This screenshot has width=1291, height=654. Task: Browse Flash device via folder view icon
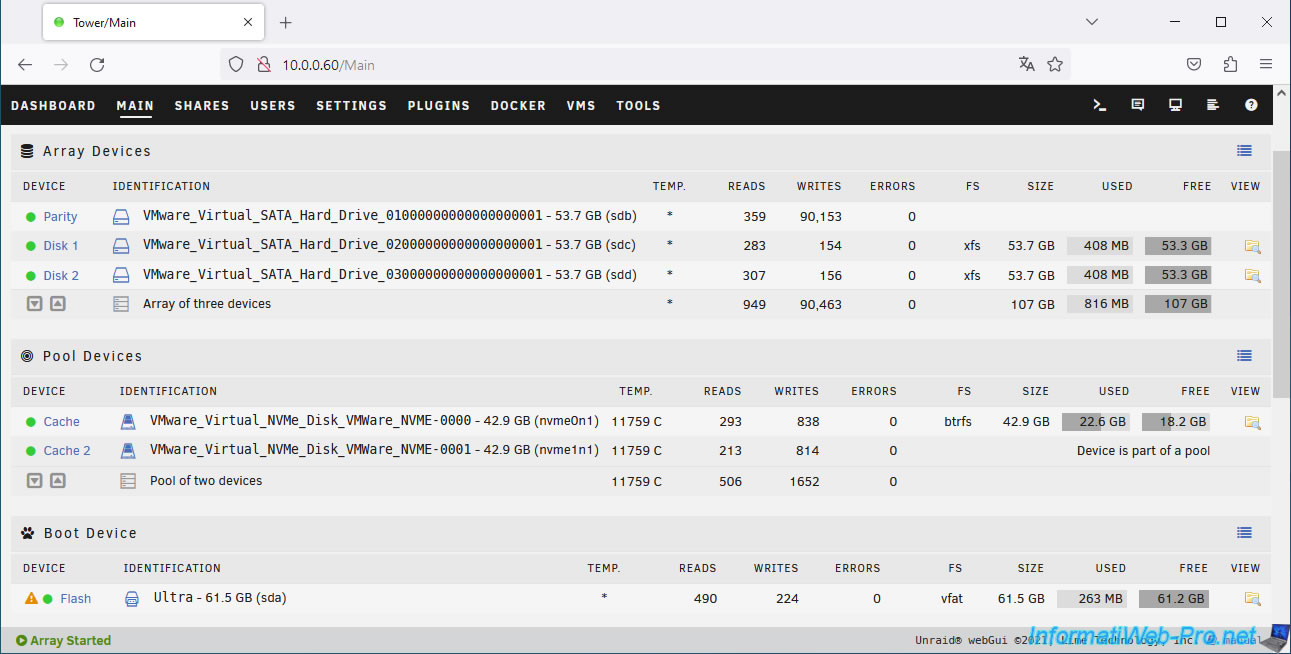(1252, 599)
